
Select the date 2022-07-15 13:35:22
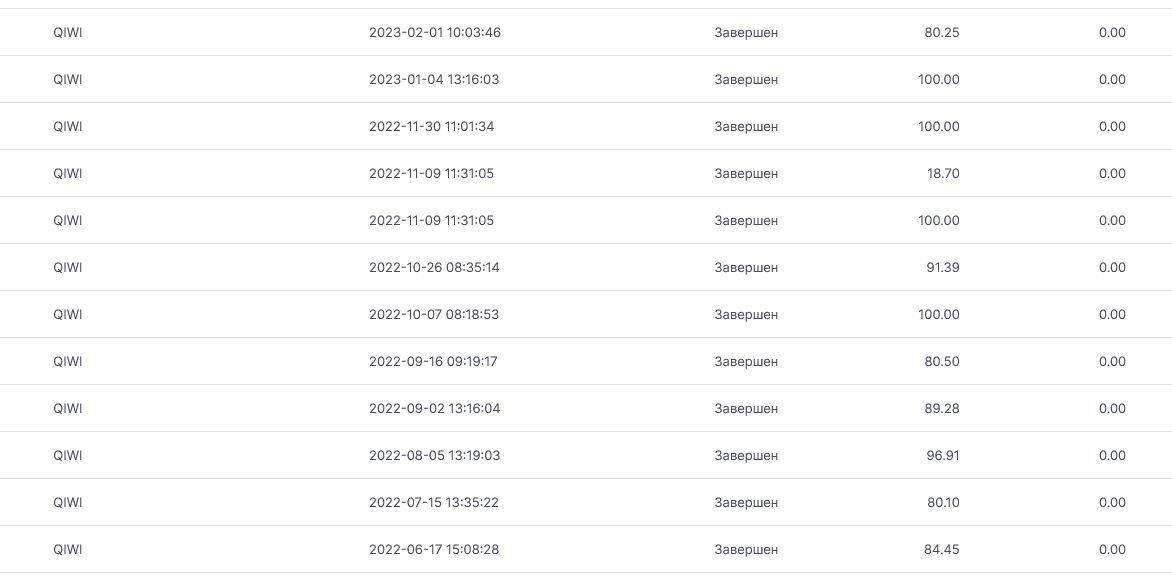click(433, 503)
